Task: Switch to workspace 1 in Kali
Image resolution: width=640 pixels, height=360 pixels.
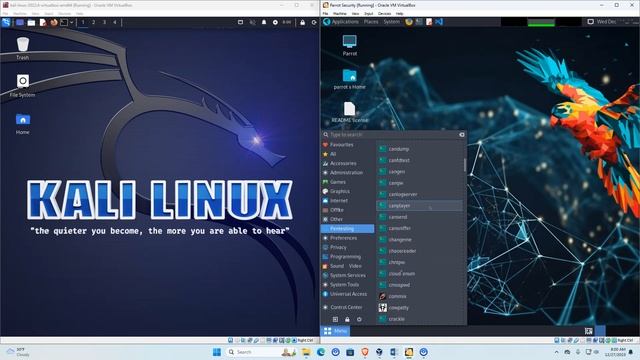Action: 83,22
